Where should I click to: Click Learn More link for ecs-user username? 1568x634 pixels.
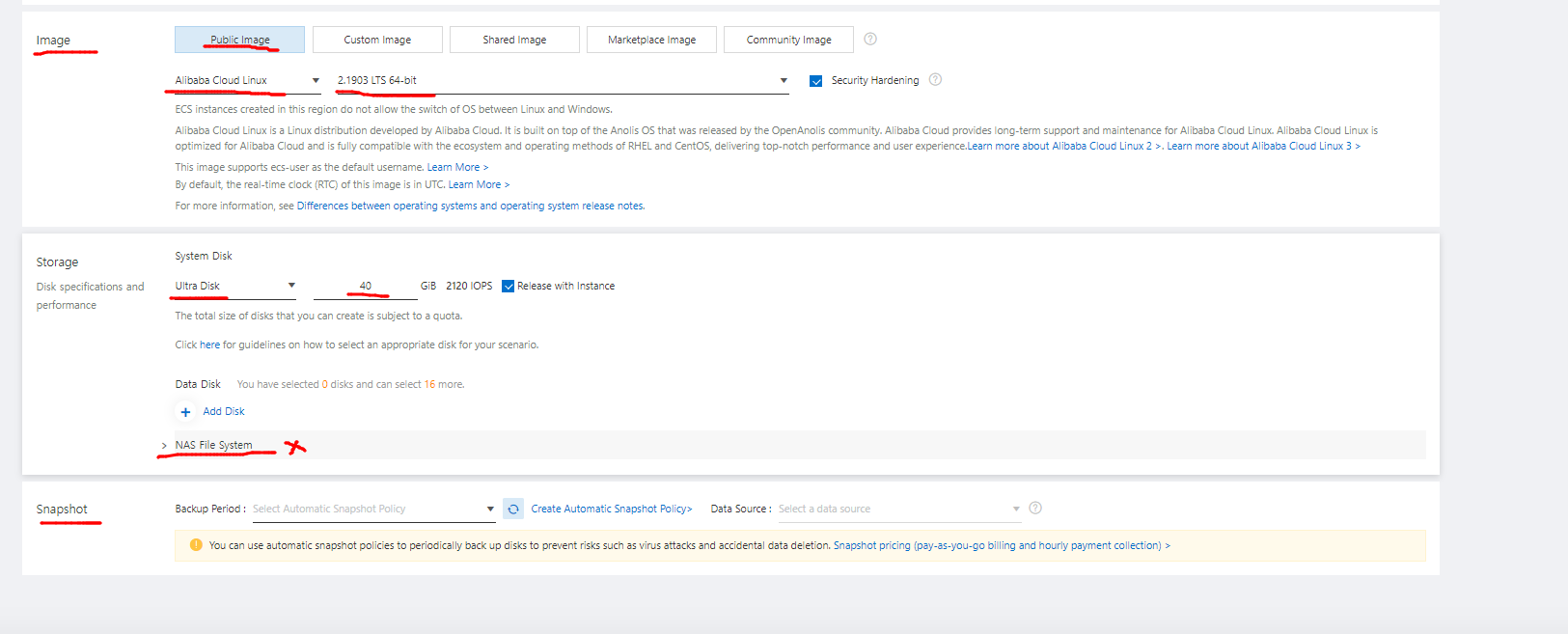click(457, 167)
